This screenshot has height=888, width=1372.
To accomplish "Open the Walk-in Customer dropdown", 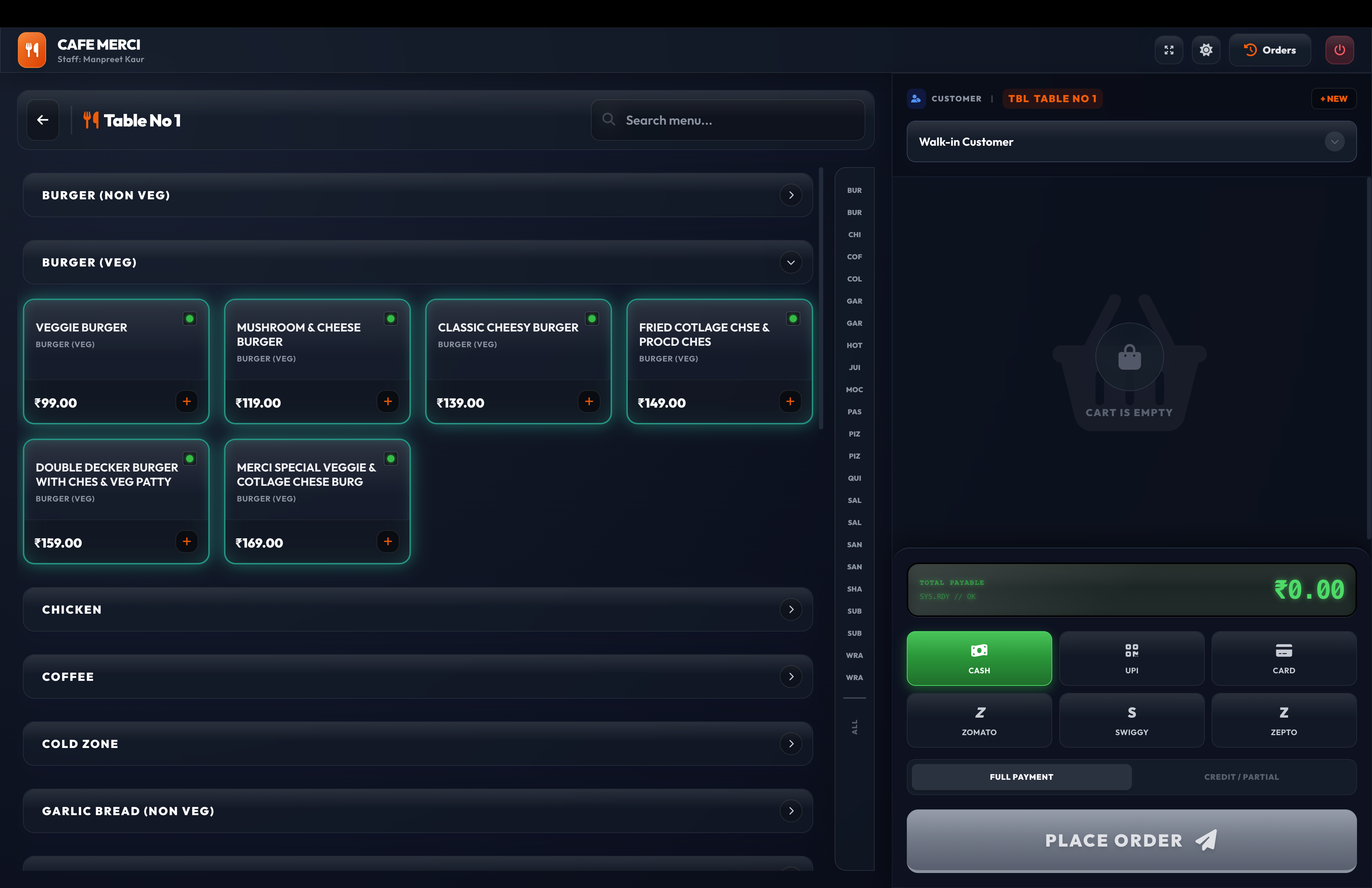I will (x=1334, y=142).
